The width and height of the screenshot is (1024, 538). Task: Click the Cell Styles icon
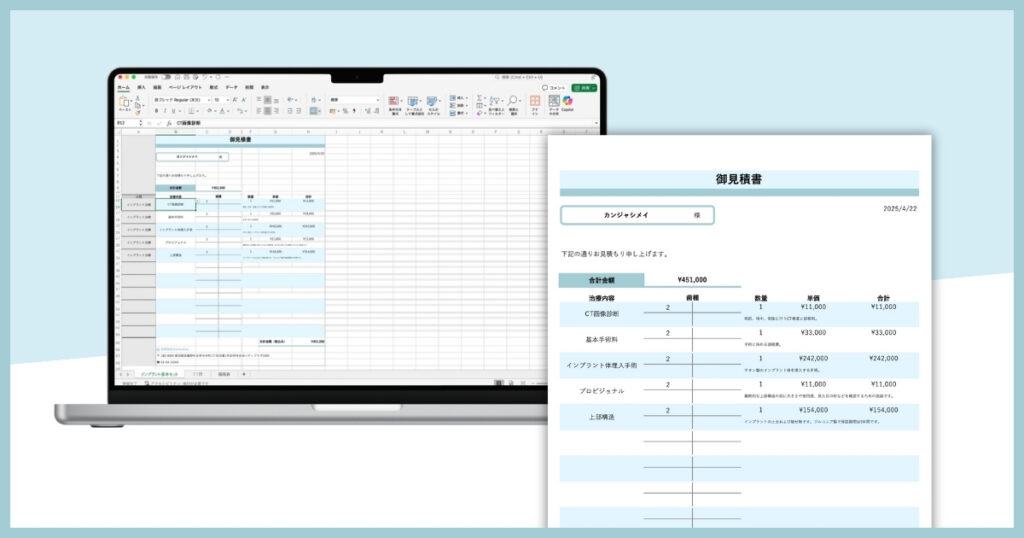(432, 101)
